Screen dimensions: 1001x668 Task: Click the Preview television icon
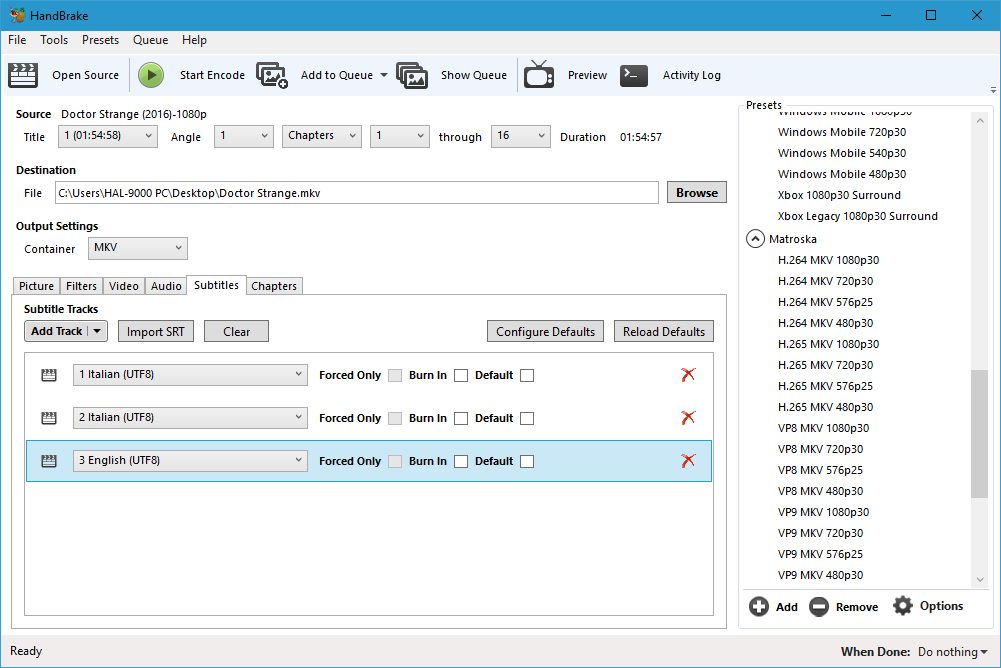point(539,75)
